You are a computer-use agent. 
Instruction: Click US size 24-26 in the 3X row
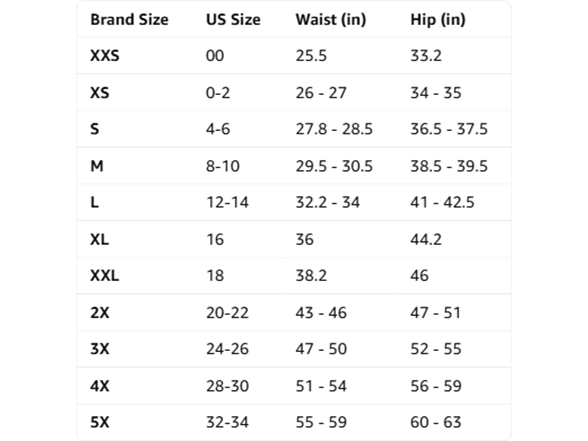pyautogui.click(x=227, y=349)
